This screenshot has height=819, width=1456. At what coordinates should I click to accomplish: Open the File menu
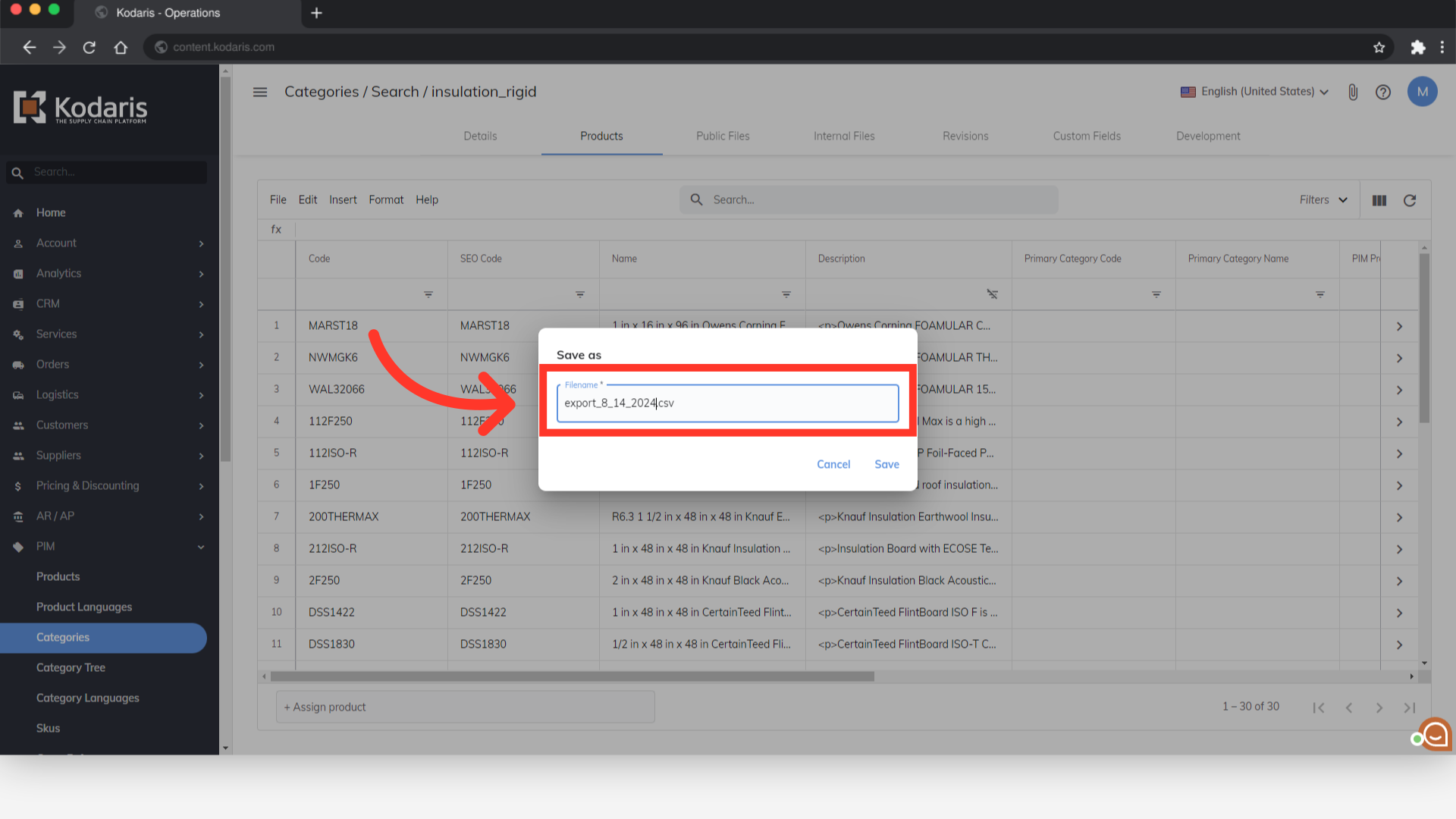coord(278,200)
